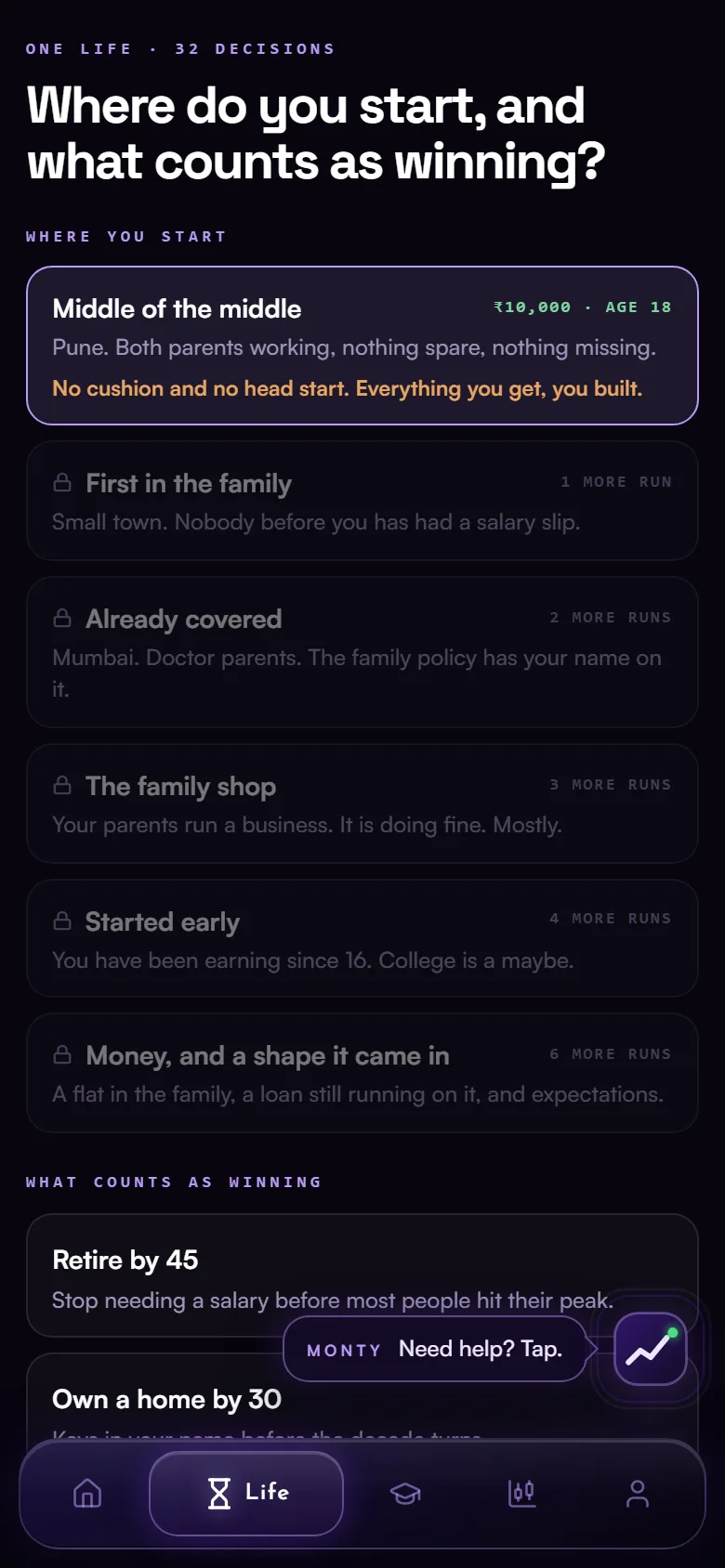Pick the locked Started early card
This screenshot has height=1568, width=725.
point(362,938)
